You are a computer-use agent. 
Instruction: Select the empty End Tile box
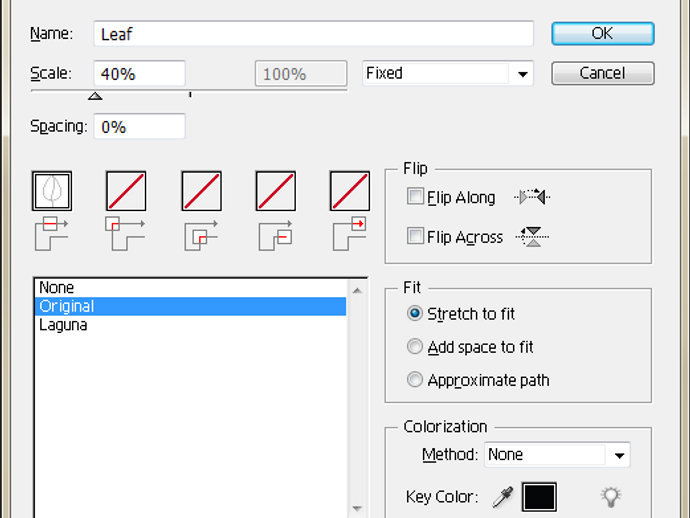(350, 191)
